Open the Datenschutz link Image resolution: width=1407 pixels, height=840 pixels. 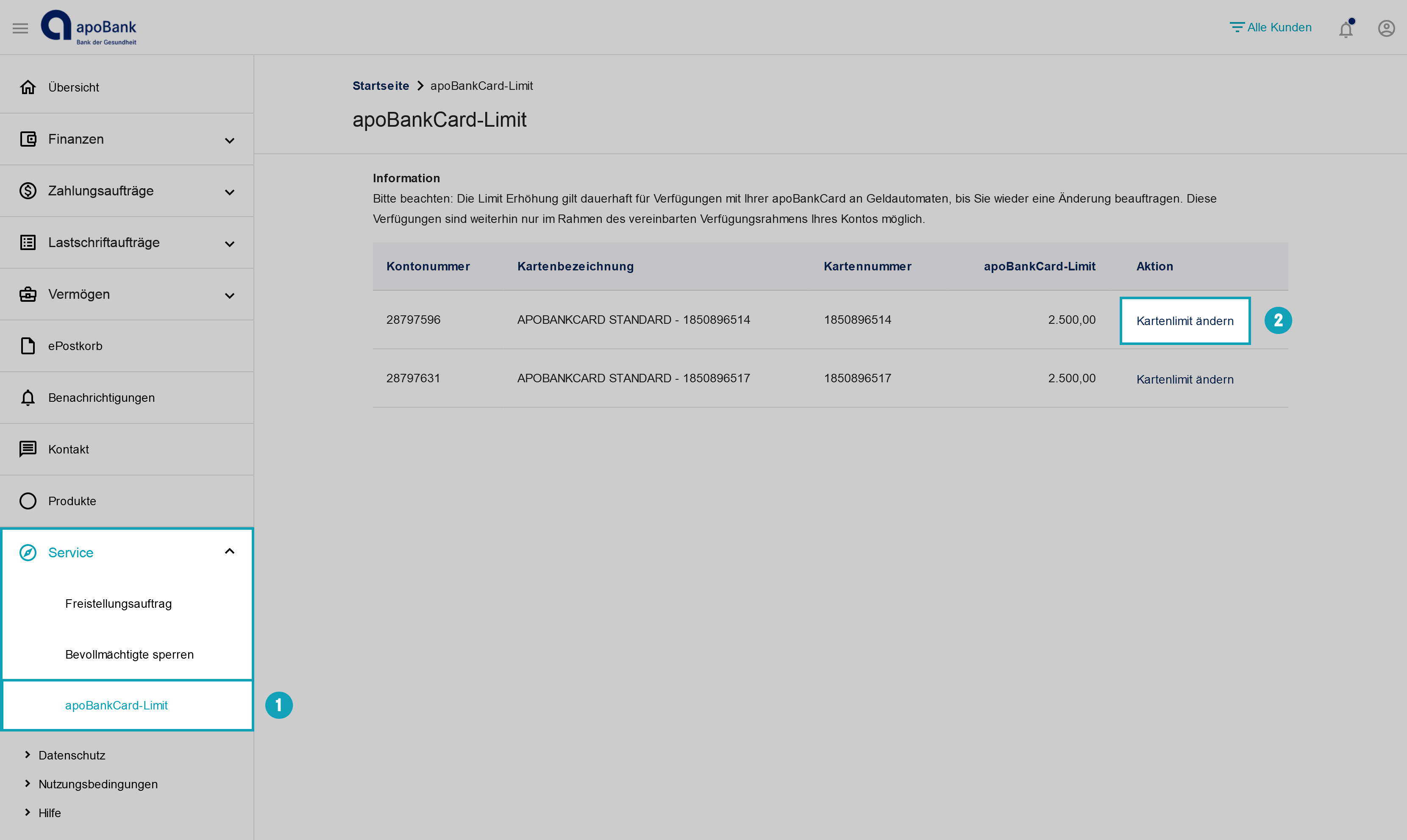click(x=72, y=755)
